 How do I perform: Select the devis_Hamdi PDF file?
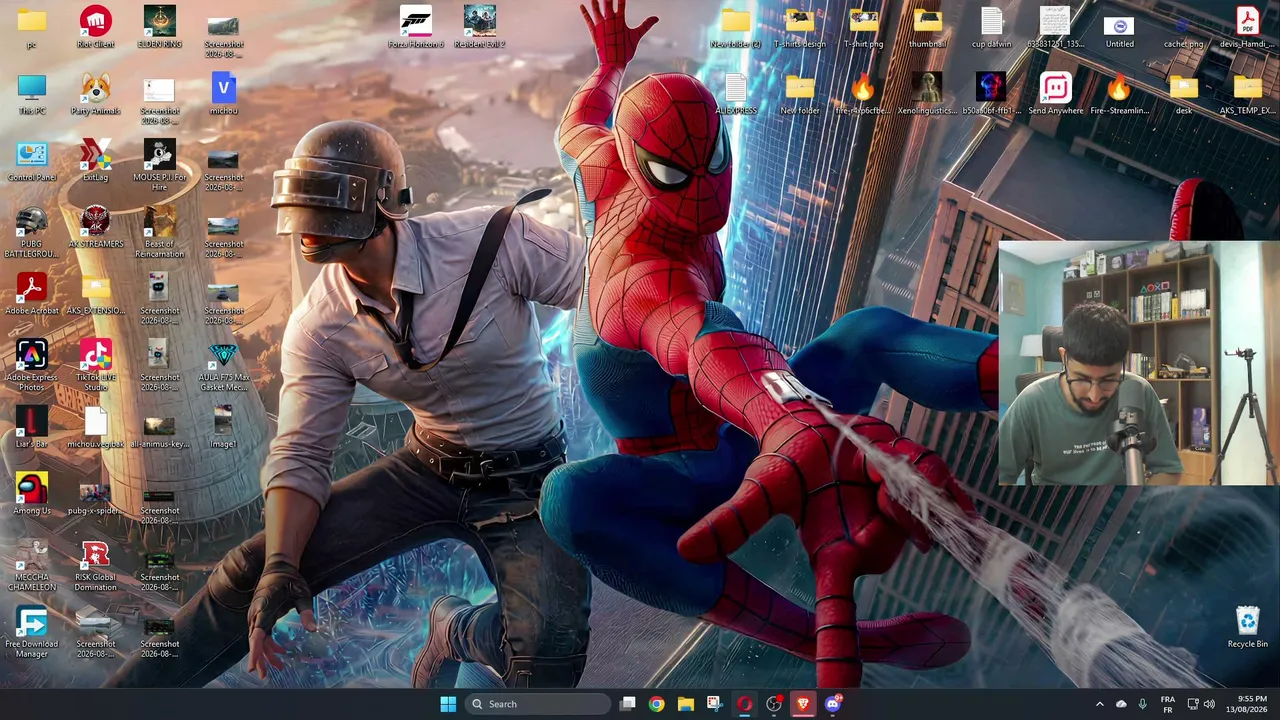point(1247,27)
